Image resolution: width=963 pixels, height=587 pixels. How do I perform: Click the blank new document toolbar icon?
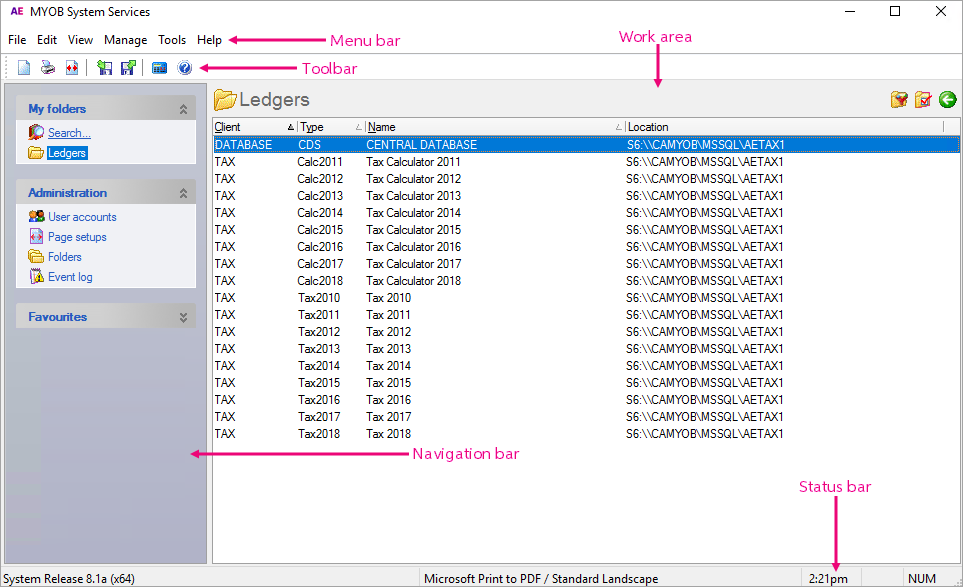[24, 68]
